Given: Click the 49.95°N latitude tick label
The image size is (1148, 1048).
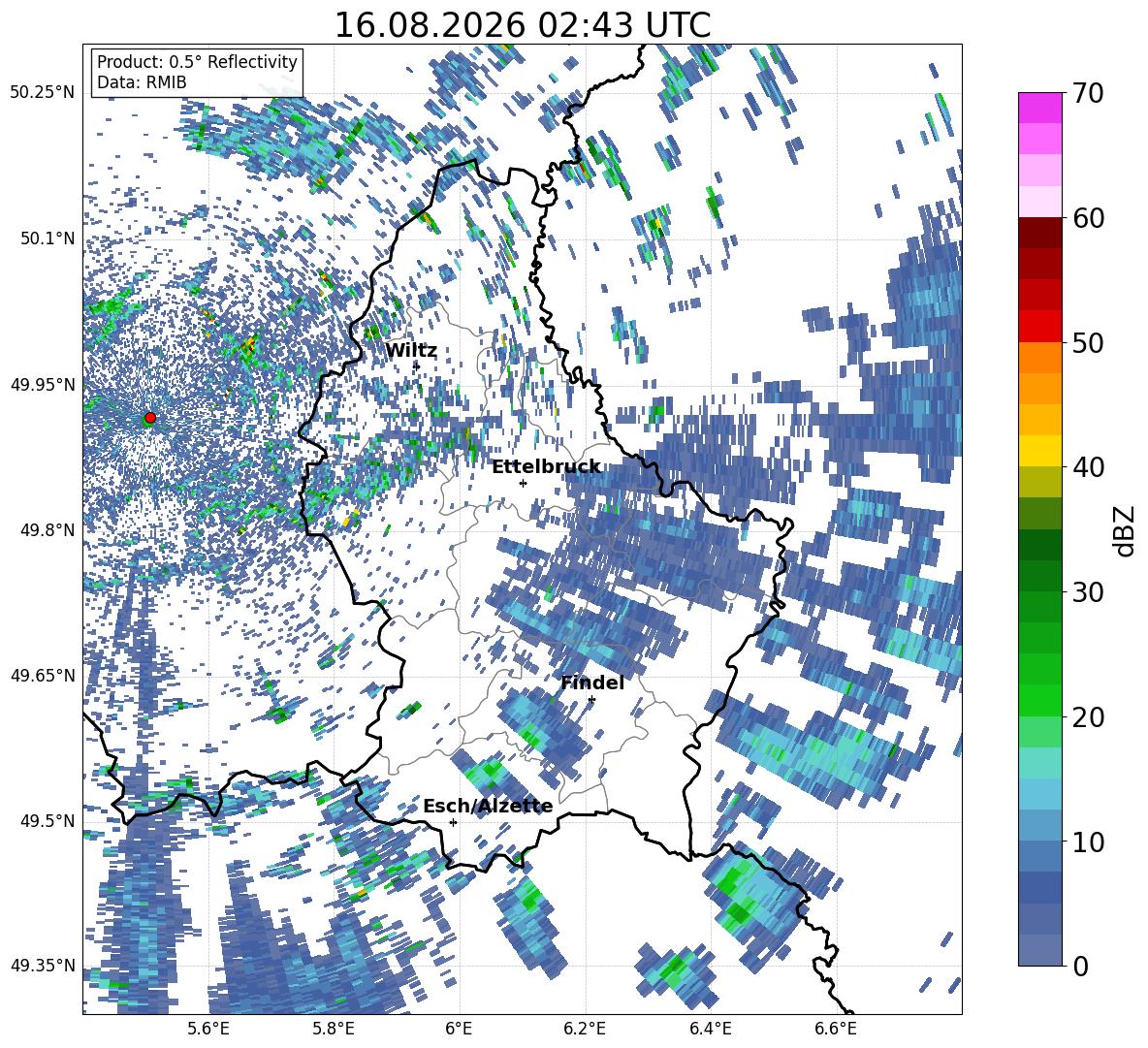Looking at the screenshot, I should point(44,384).
